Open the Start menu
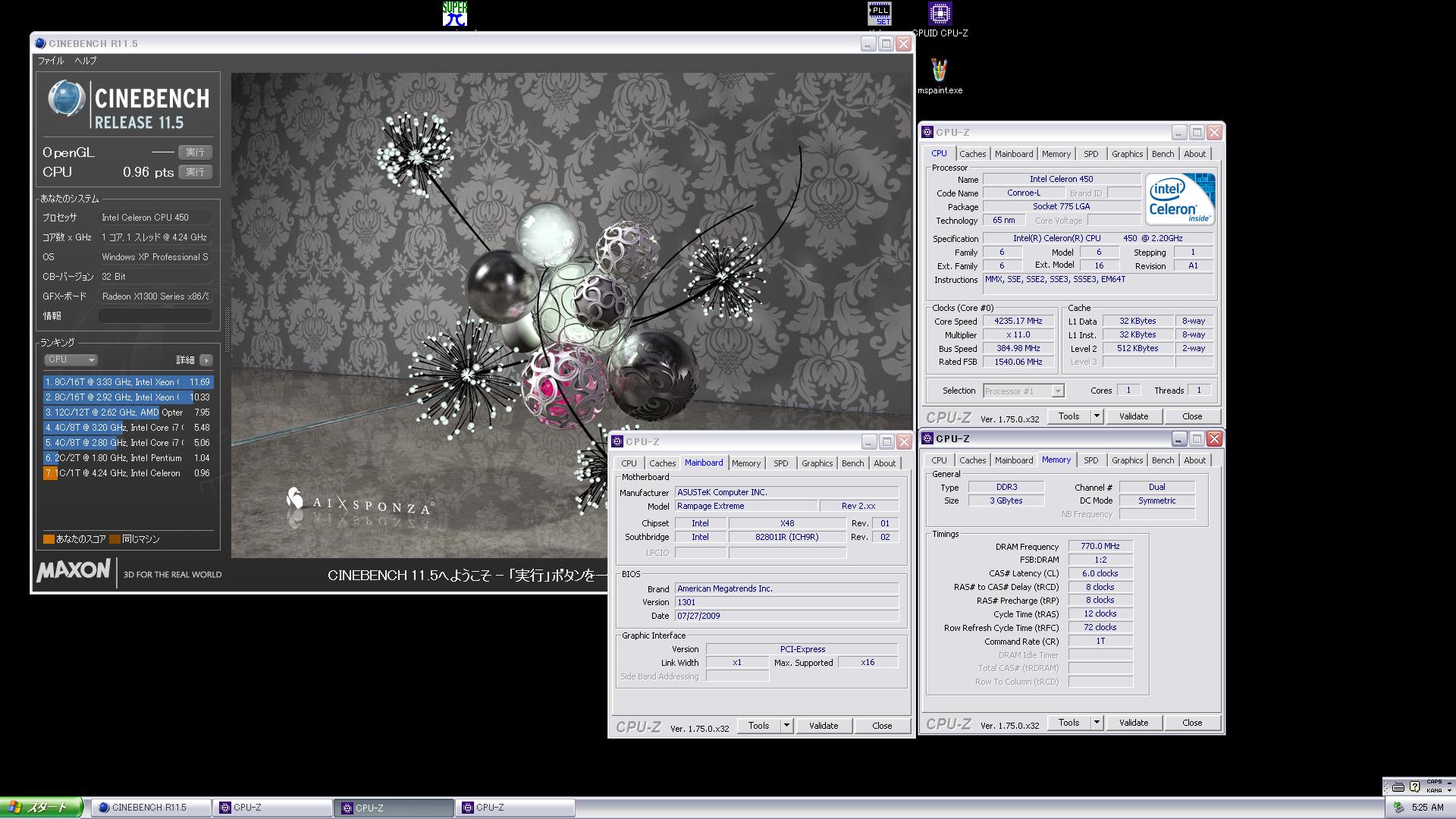 coord(41,808)
